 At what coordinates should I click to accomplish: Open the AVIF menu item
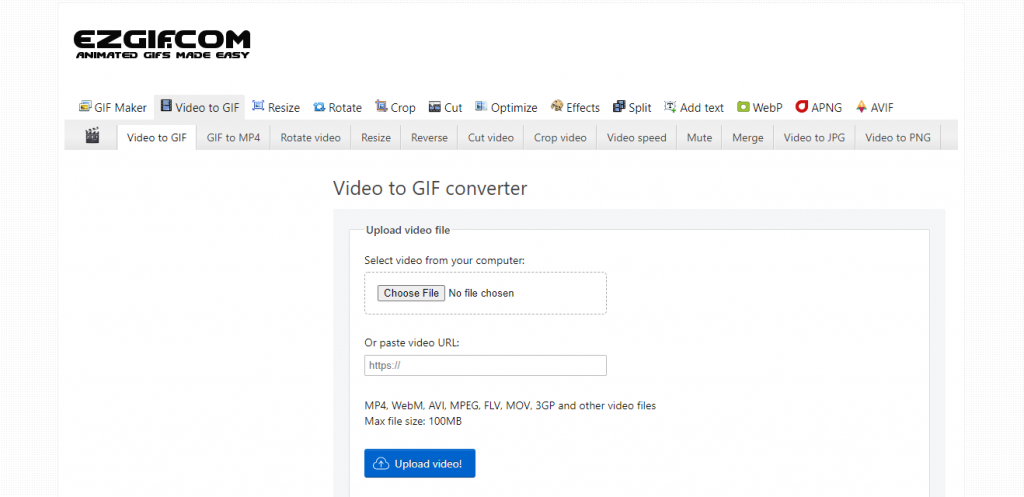pyautogui.click(x=874, y=108)
